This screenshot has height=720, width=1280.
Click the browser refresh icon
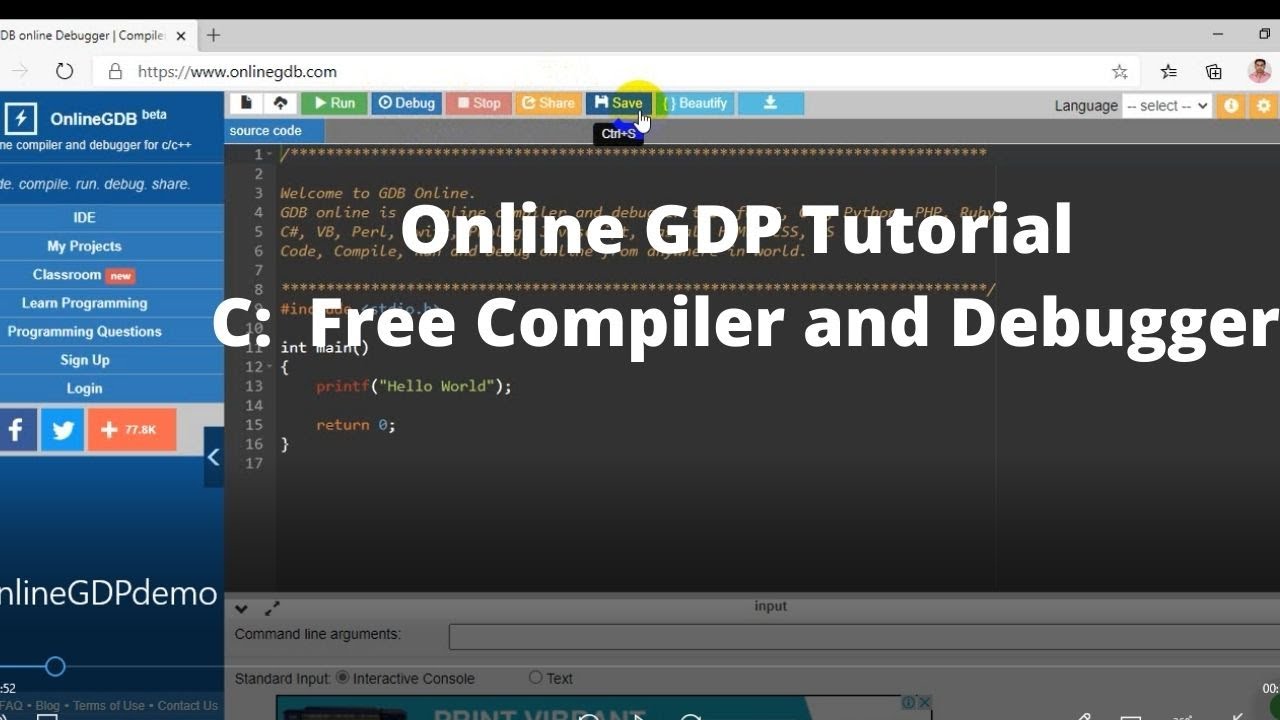click(x=65, y=71)
